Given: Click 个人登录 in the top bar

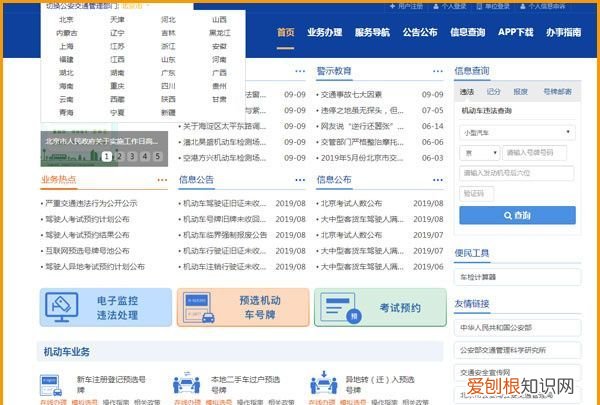Looking at the screenshot, I should tap(450, 6).
